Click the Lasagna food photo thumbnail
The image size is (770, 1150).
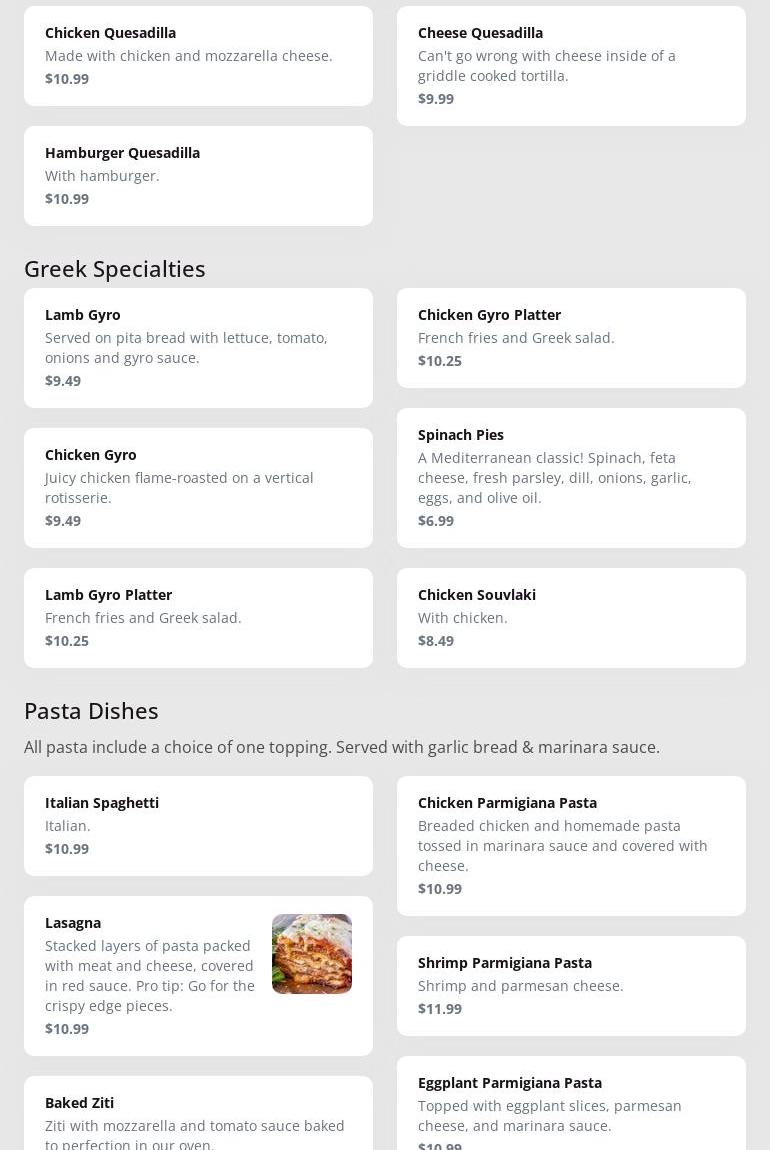click(312, 954)
